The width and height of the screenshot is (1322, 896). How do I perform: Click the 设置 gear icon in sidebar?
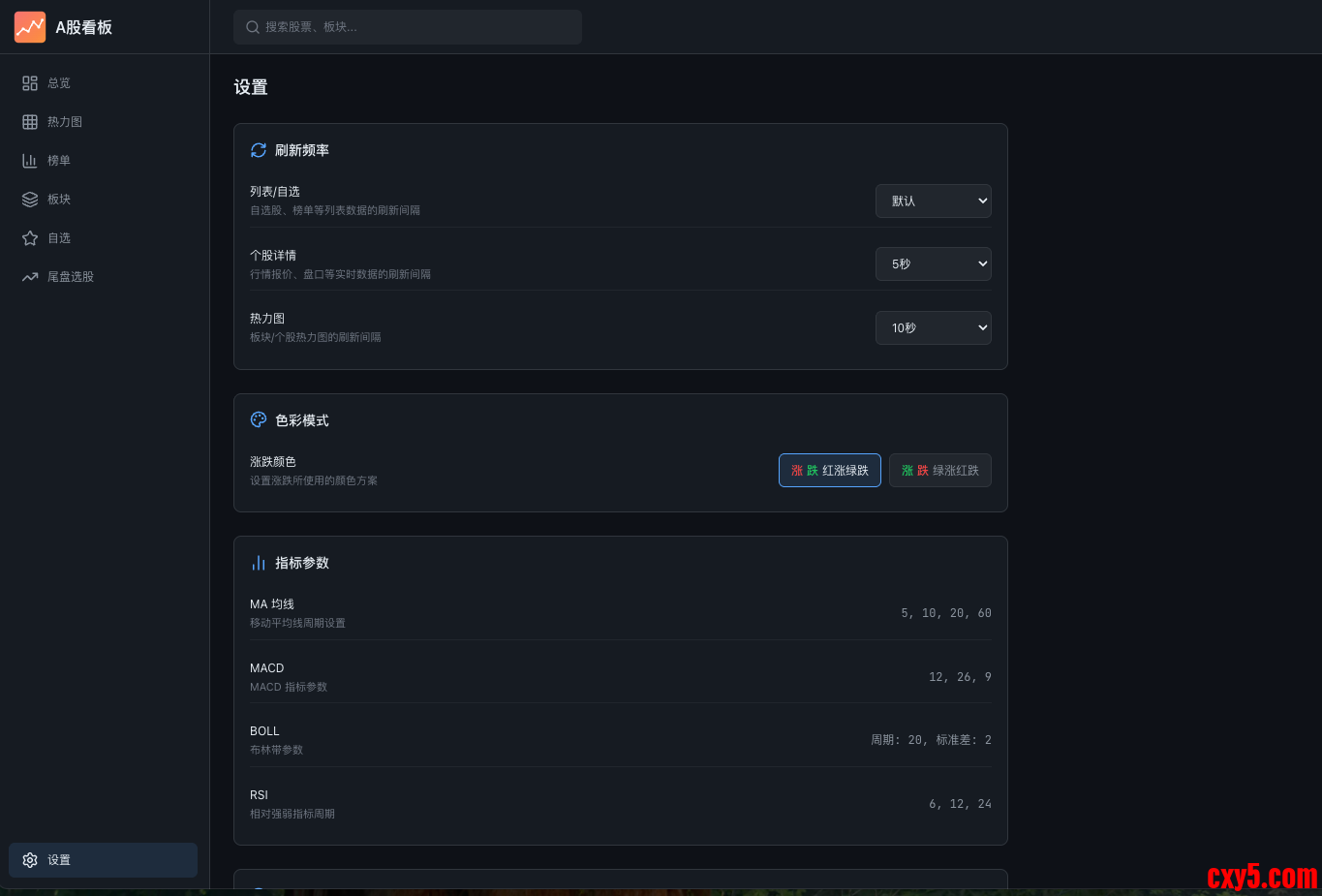pyautogui.click(x=30, y=860)
